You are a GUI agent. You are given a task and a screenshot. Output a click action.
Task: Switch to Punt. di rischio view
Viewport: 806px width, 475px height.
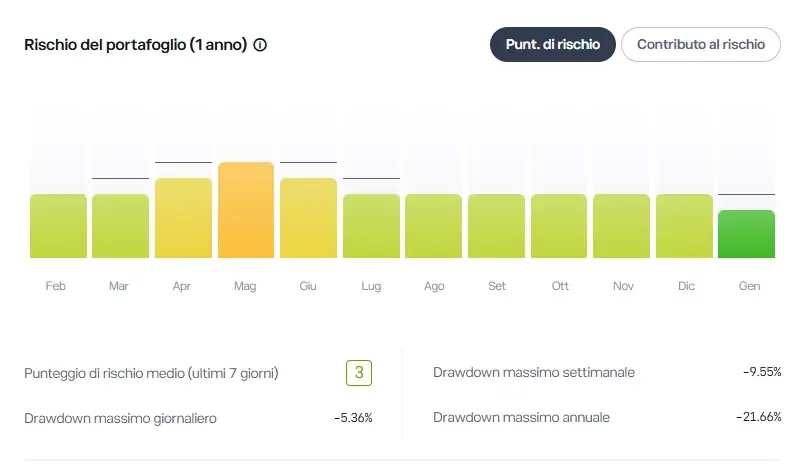click(552, 45)
